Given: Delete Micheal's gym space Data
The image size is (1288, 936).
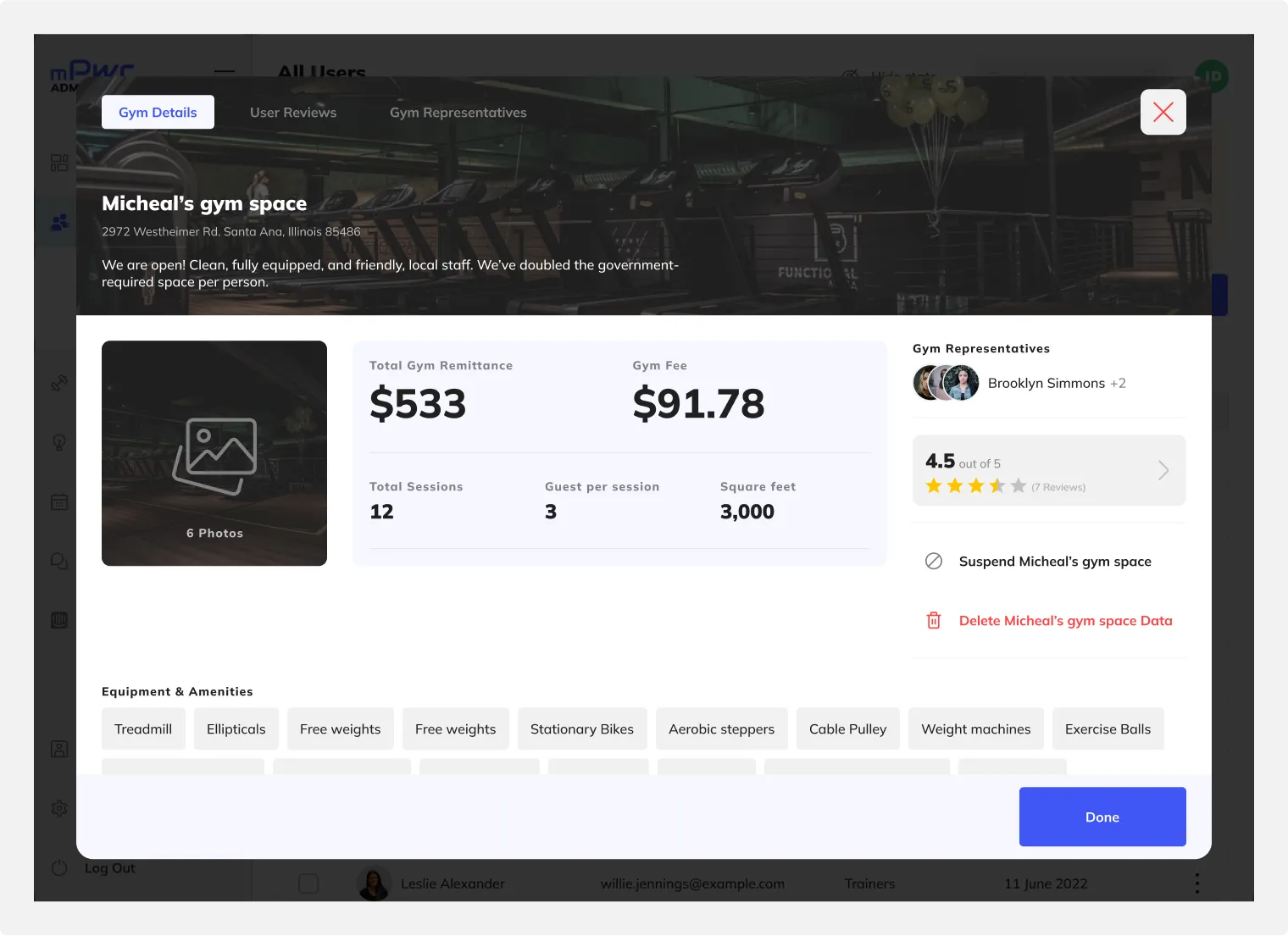Looking at the screenshot, I should coord(1066,620).
